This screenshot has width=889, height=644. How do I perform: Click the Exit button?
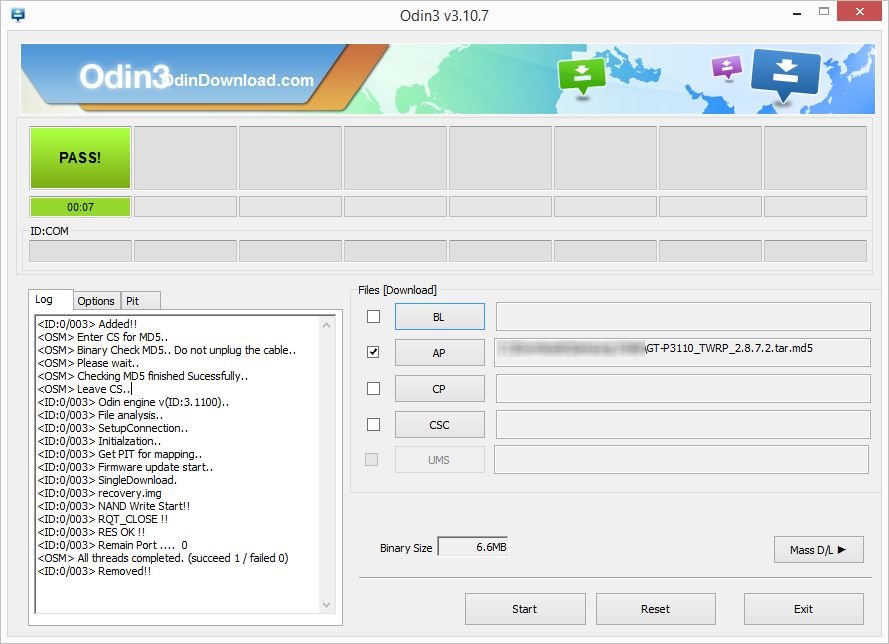pos(803,609)
